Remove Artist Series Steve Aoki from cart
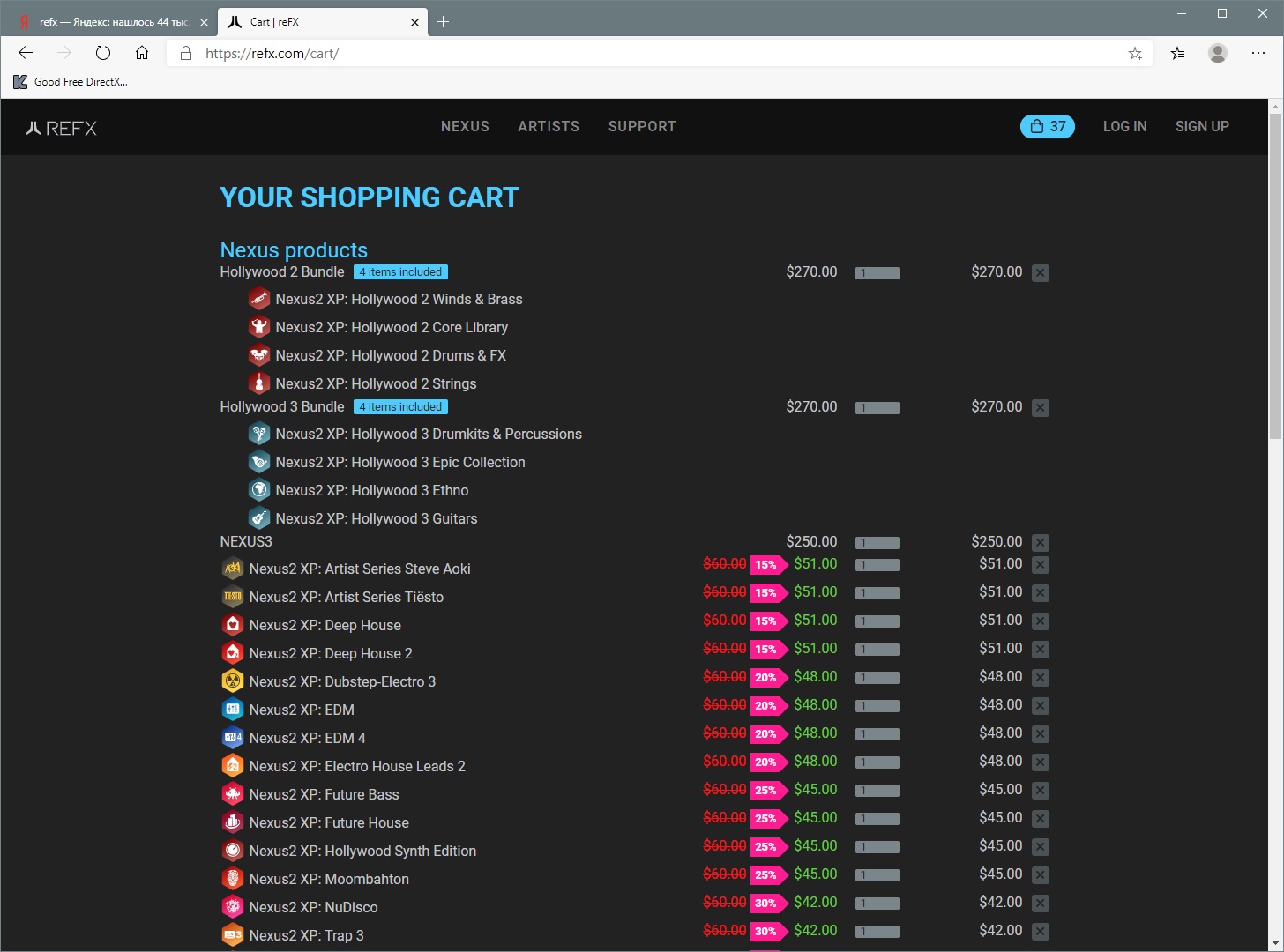Image resolution: width=1284 pixels, height=952 pixels. [1041, 565]
